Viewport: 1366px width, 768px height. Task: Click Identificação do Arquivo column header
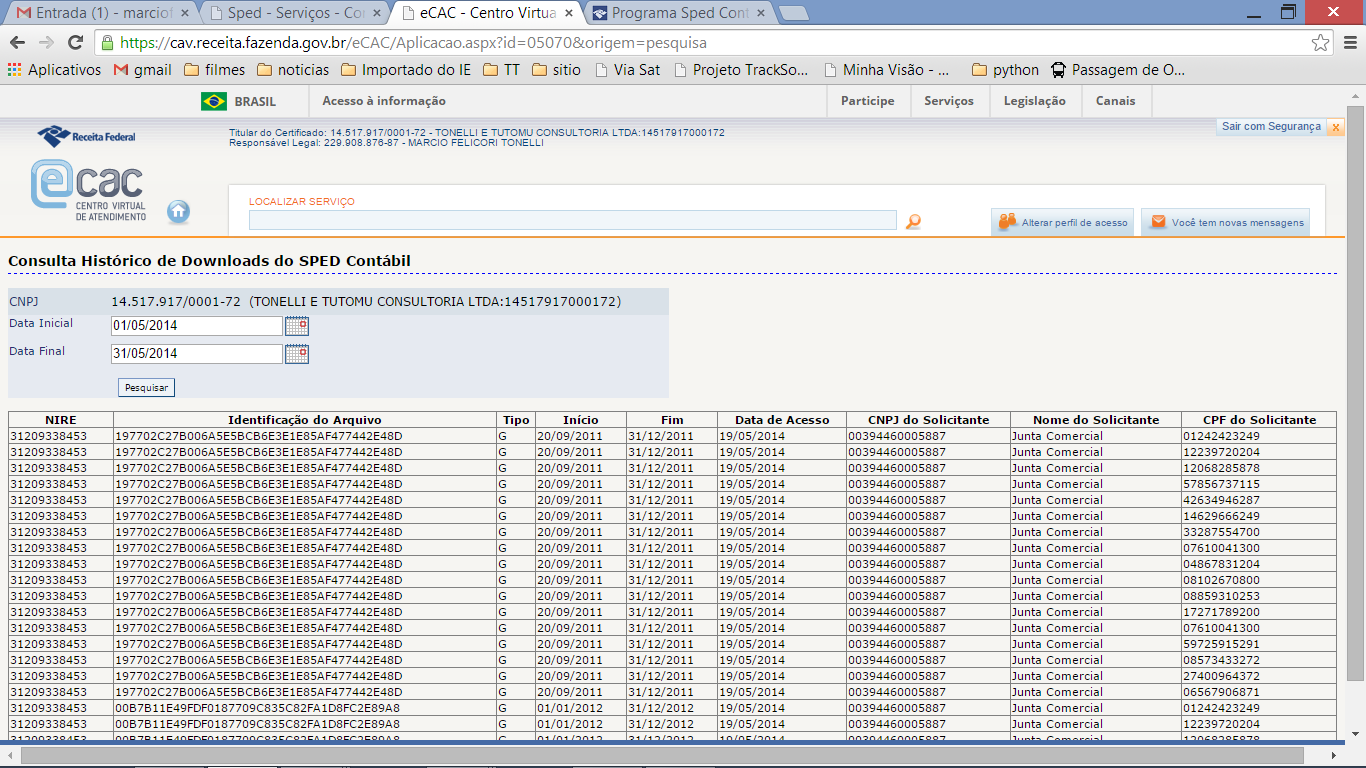pos(305,420)
